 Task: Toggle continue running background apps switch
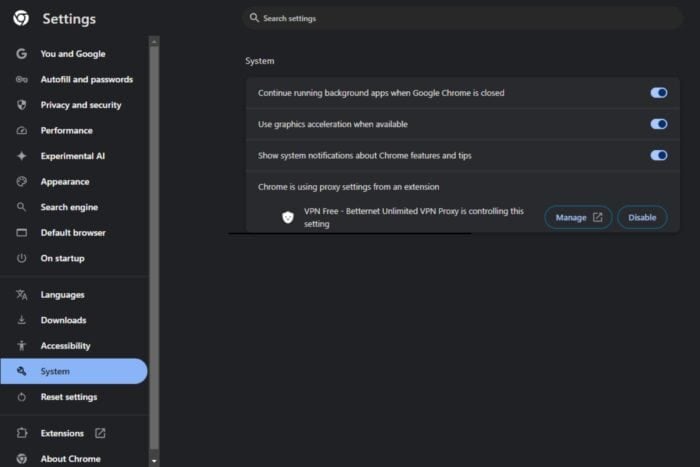pyautogui.click(x=658, y=93)
